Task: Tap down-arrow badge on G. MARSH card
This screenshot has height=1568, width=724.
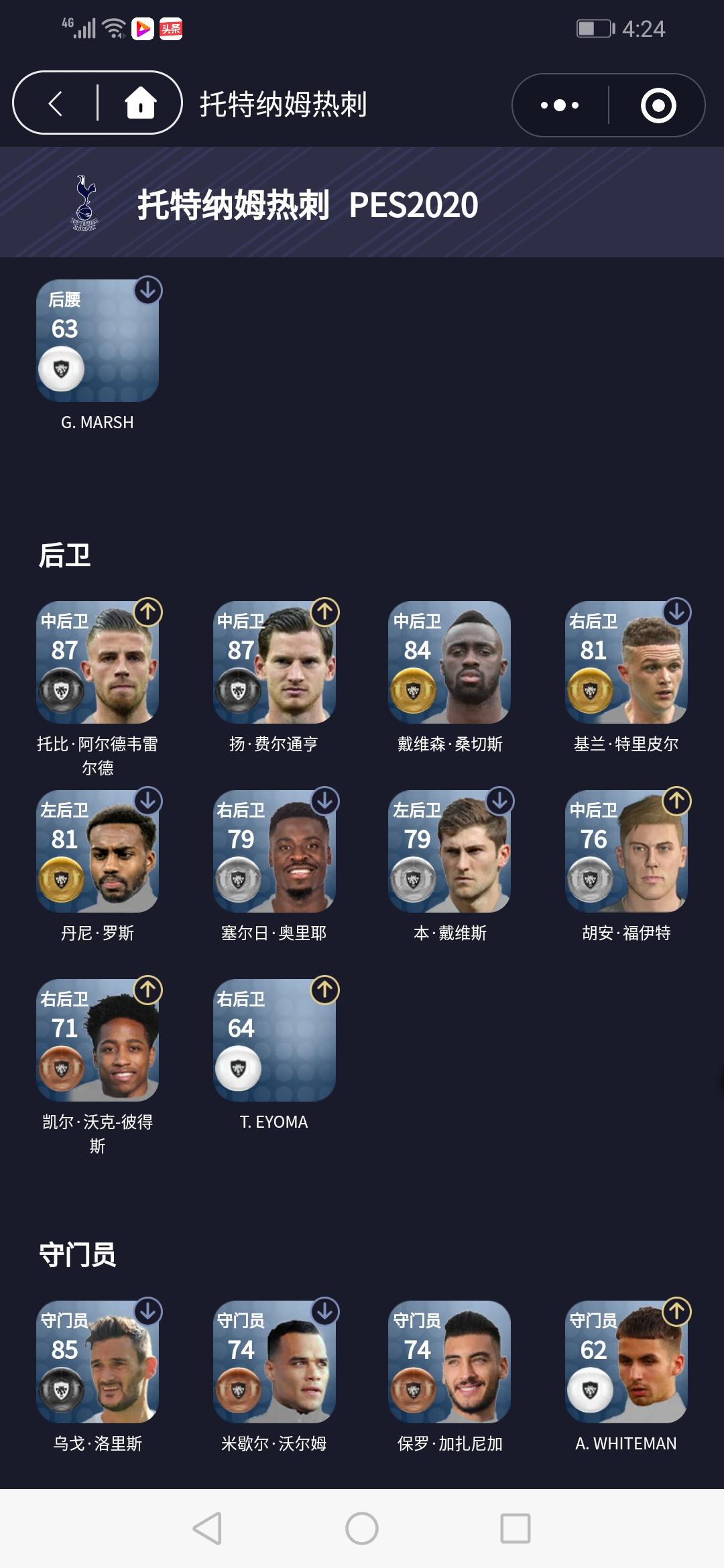Action: click(x=148, y=290)
